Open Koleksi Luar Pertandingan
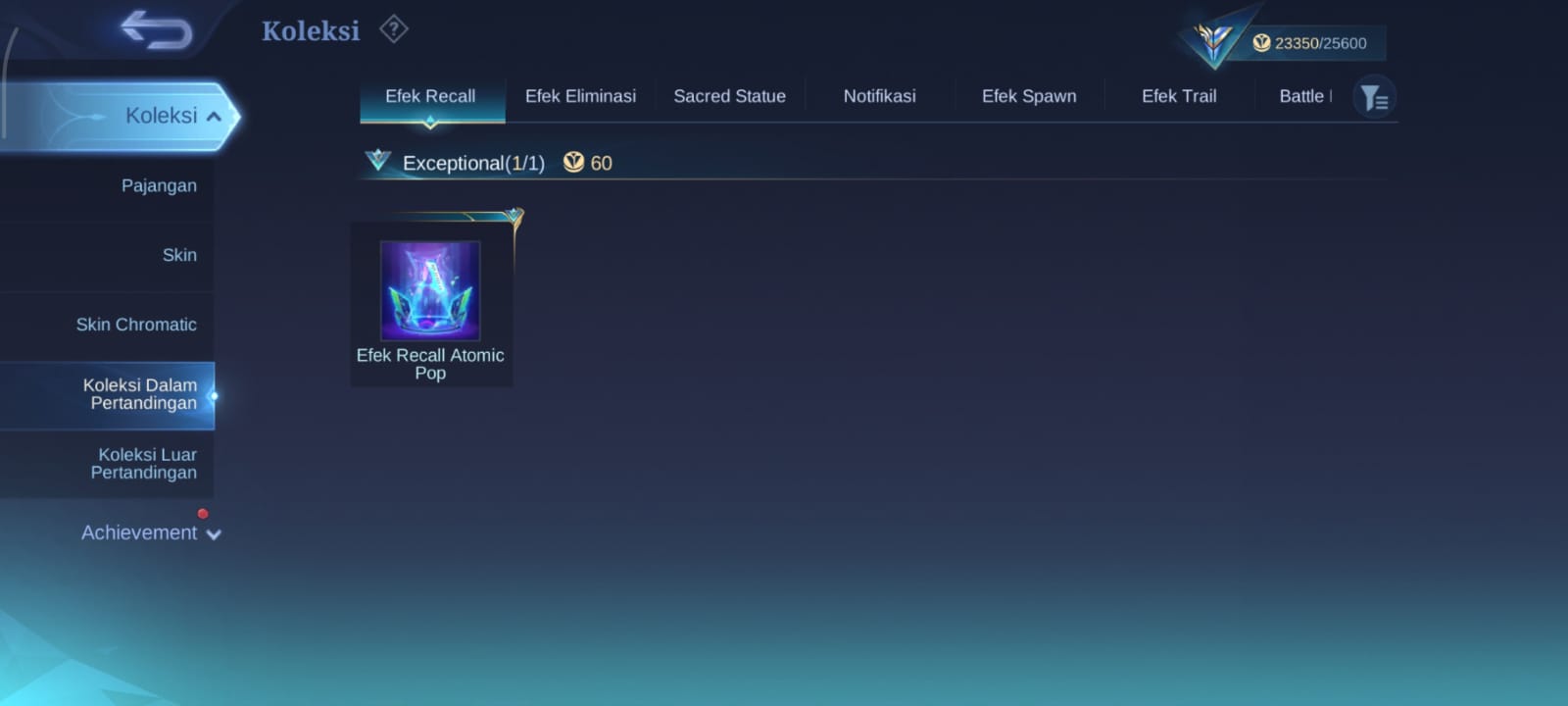The width and height of the screenshot is (1568, 706). [108, 464]
